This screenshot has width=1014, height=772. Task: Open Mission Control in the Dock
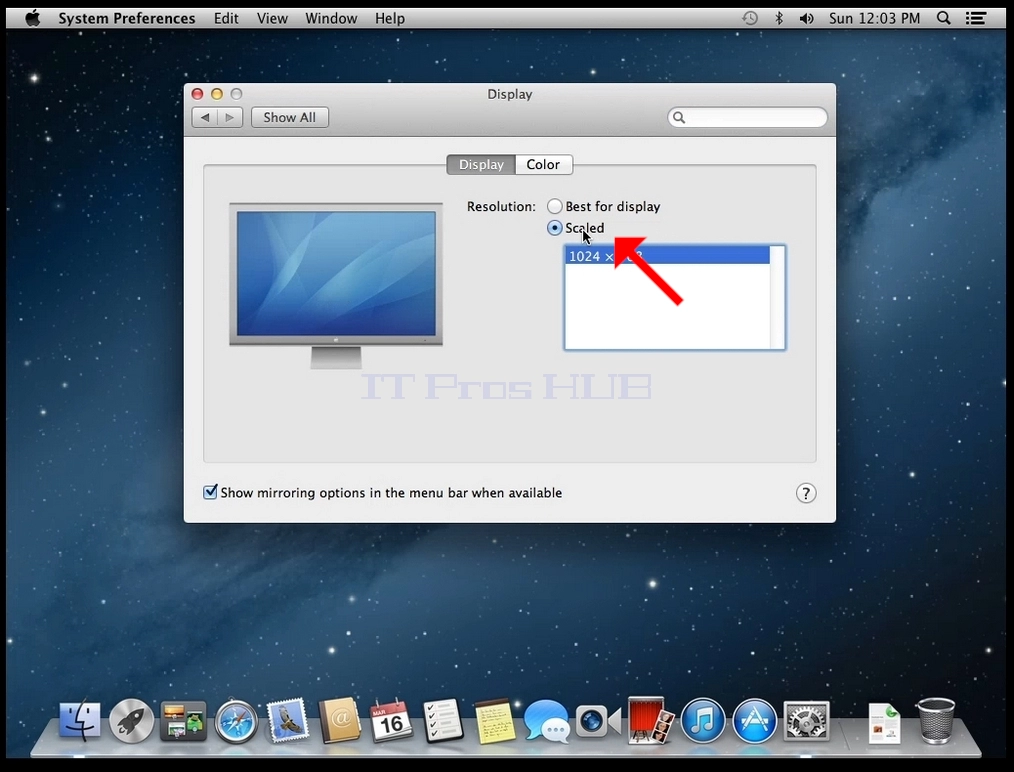[x=184, y=720]
